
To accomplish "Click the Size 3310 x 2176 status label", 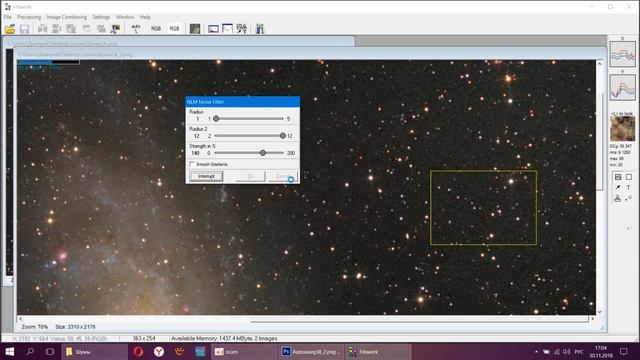I will click(x=76, y=327).
